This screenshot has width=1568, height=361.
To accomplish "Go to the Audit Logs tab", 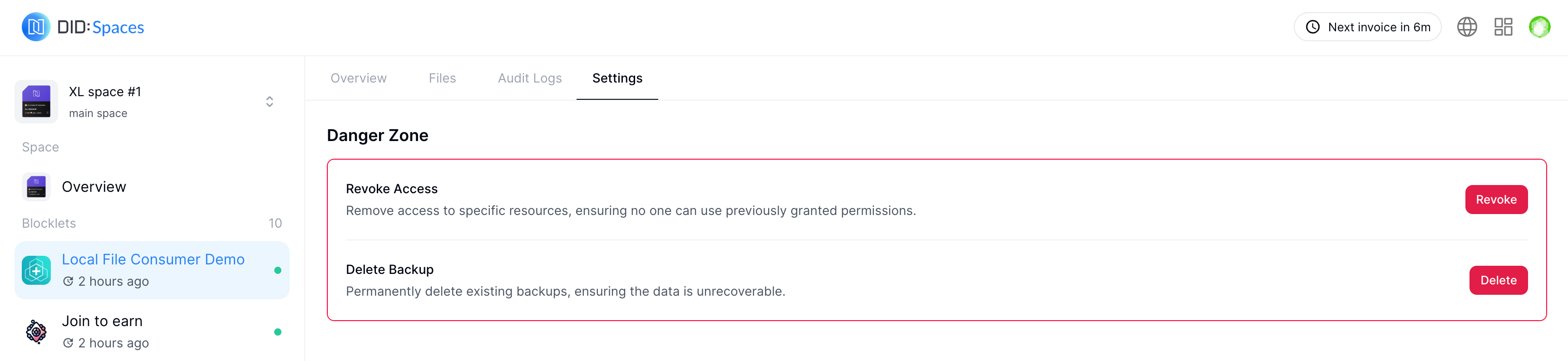I will click(530, 78).
